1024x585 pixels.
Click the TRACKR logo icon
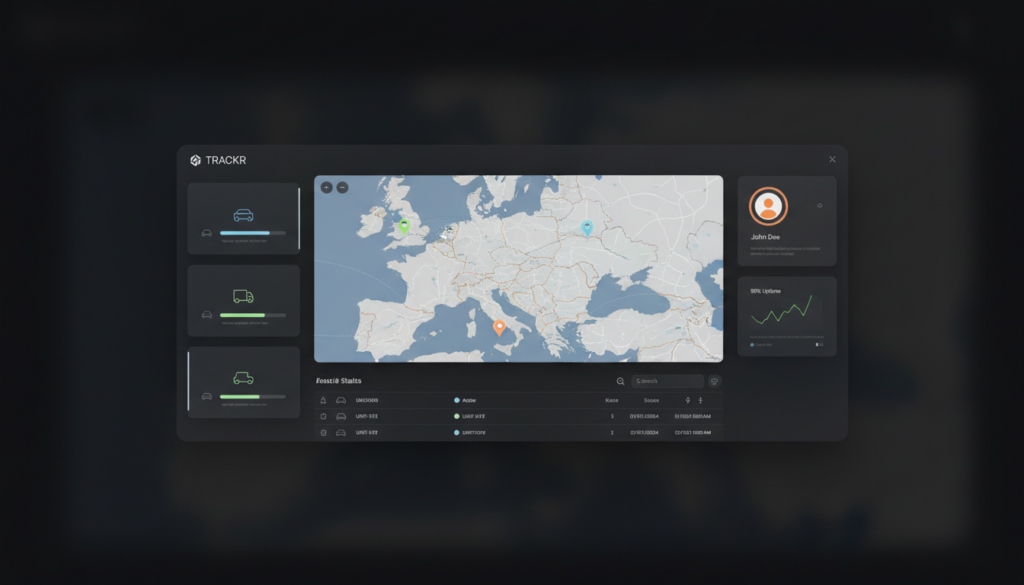(x=195, y=160)
